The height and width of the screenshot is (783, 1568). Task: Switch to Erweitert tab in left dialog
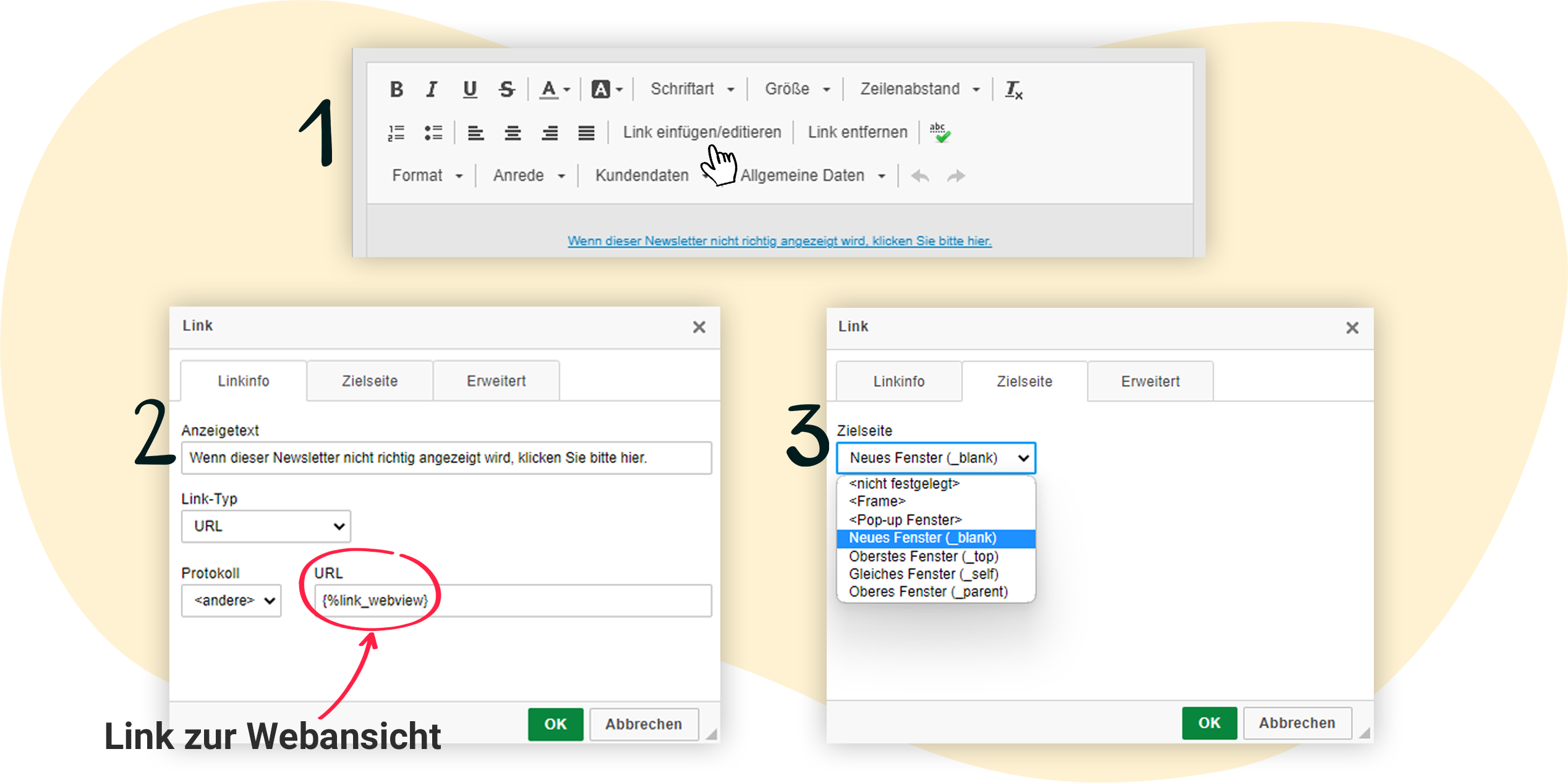496,381
